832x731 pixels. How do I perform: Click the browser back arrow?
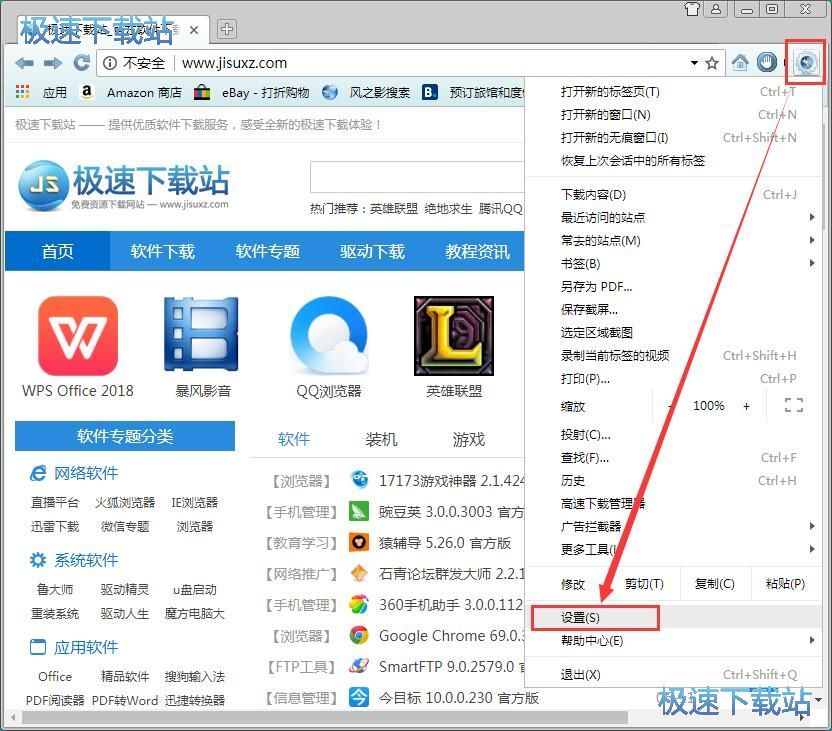point(24,63)
